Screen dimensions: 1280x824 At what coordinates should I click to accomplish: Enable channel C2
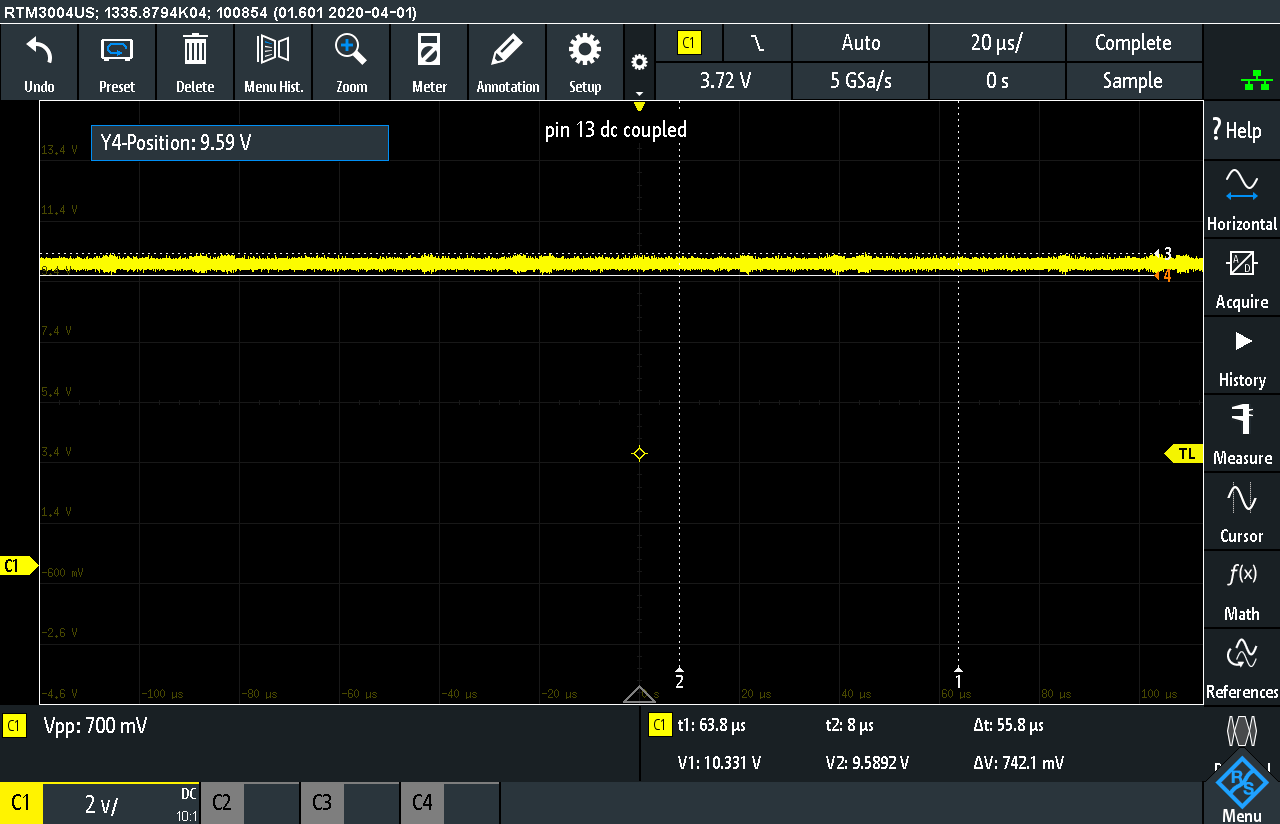pyautogui.click(x=250, y=803)
